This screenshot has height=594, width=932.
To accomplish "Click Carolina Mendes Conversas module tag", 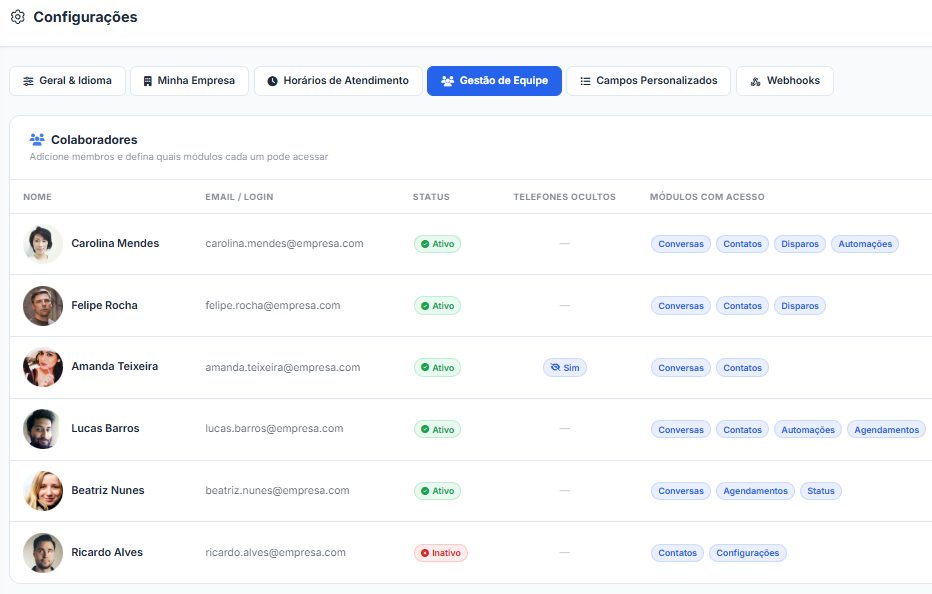I will tap(681, 244).
